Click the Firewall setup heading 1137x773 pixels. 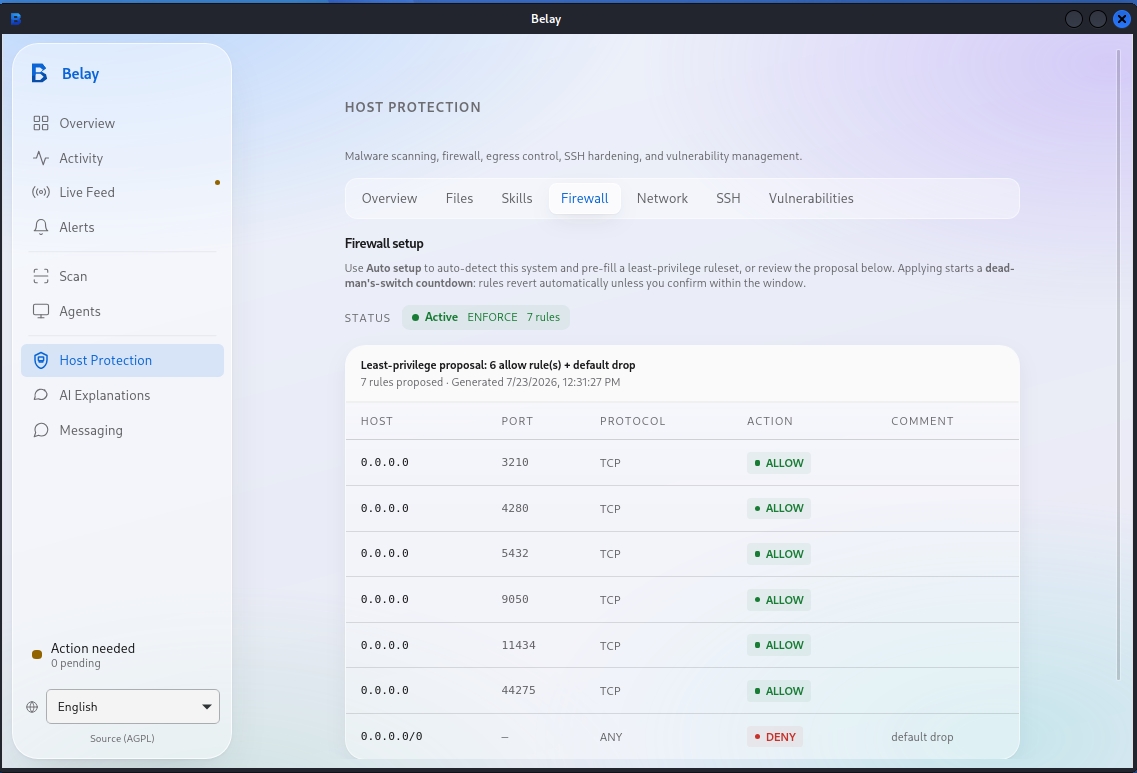click(384, 244)
